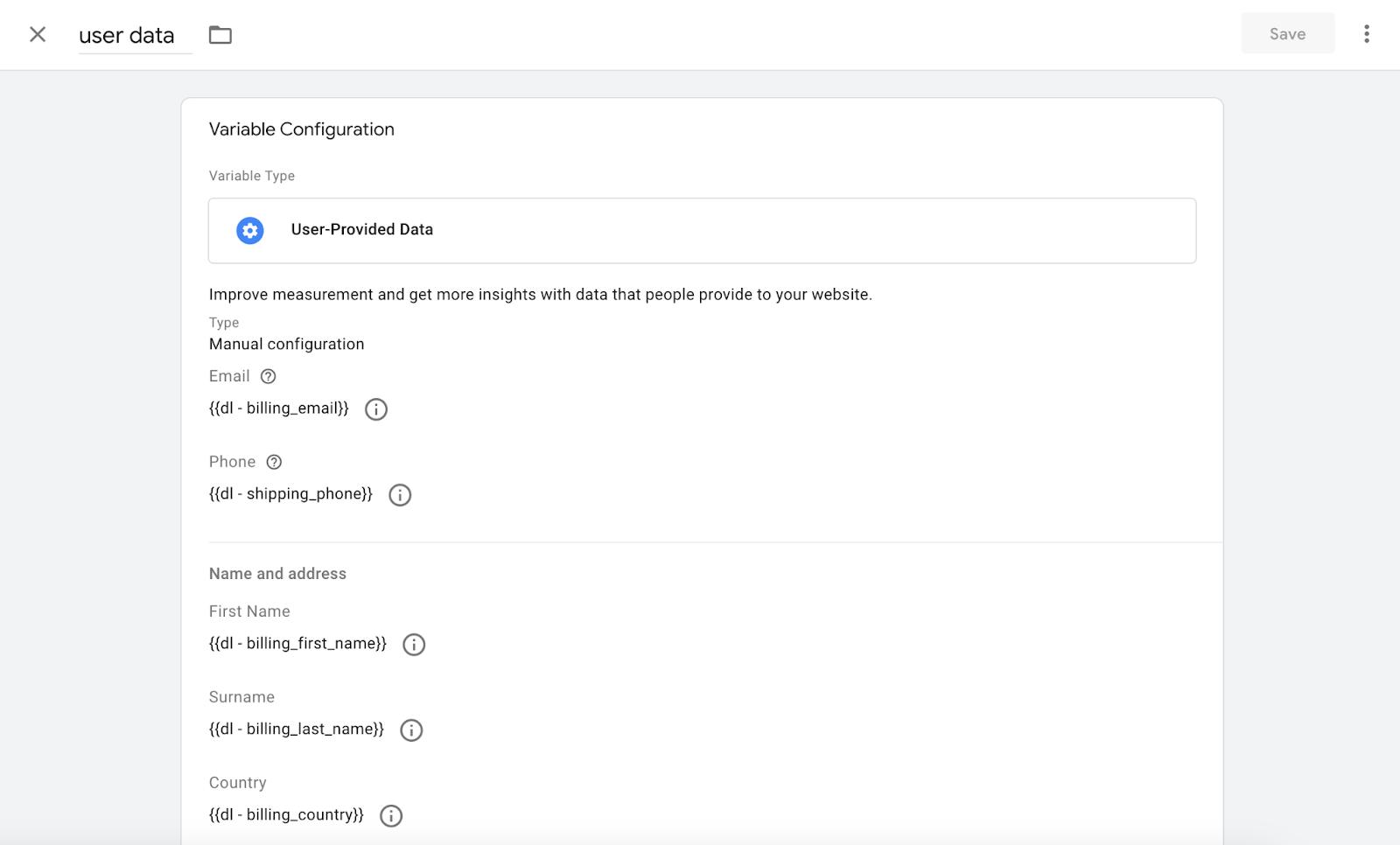The width and height of the screenshot is (1400, 845).
Task: Click the 'Variable Type' label
Action: coord(252,176)
